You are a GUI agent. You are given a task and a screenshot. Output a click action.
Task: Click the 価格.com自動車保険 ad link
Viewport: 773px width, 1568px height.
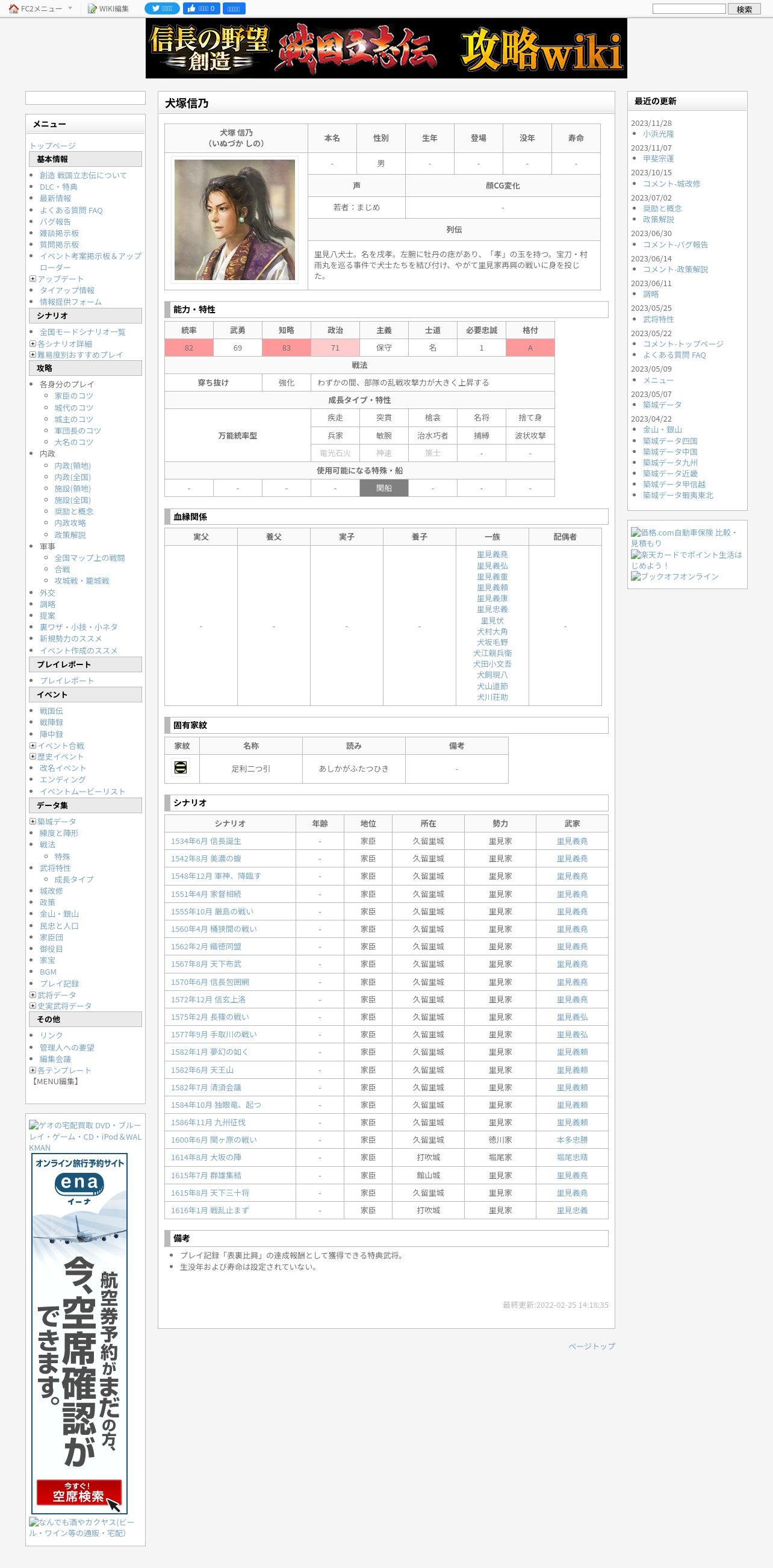click(x=685, y=537)
